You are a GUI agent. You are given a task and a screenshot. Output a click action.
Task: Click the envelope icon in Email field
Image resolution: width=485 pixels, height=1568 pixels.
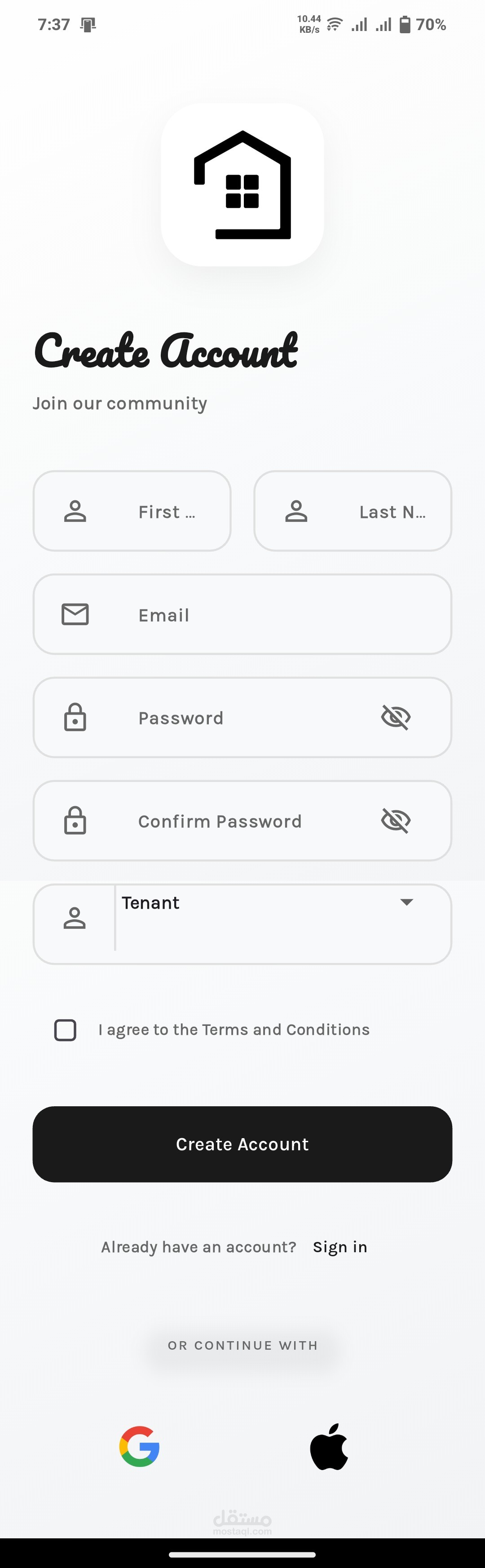[x=75, y=614]
